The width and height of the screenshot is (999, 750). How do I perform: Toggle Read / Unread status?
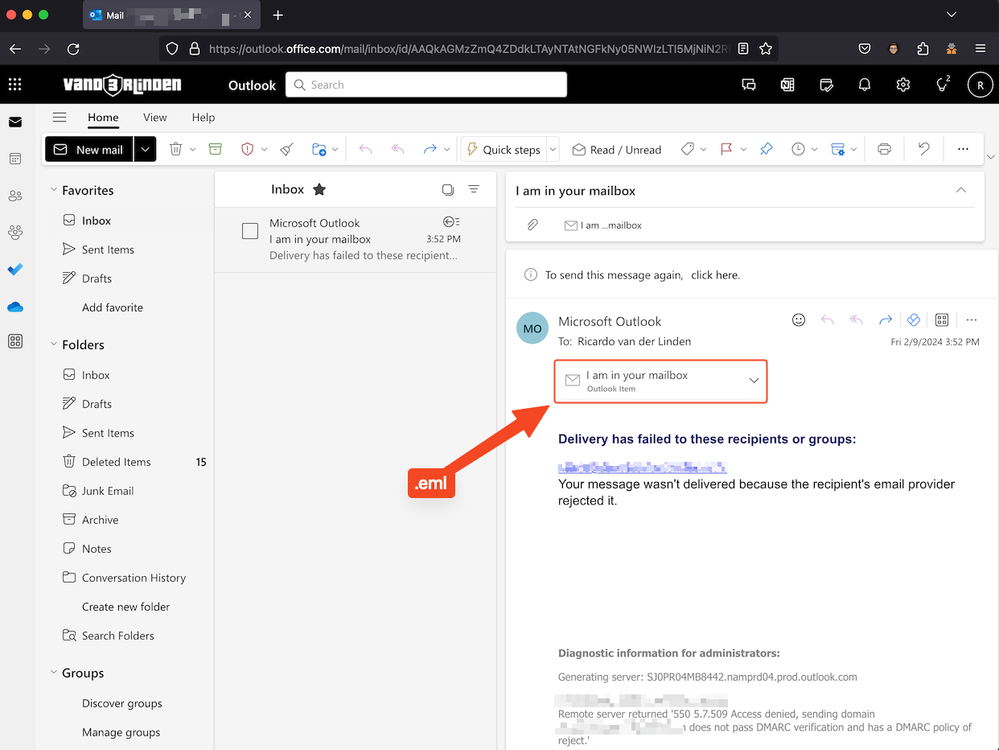point(617,149)
